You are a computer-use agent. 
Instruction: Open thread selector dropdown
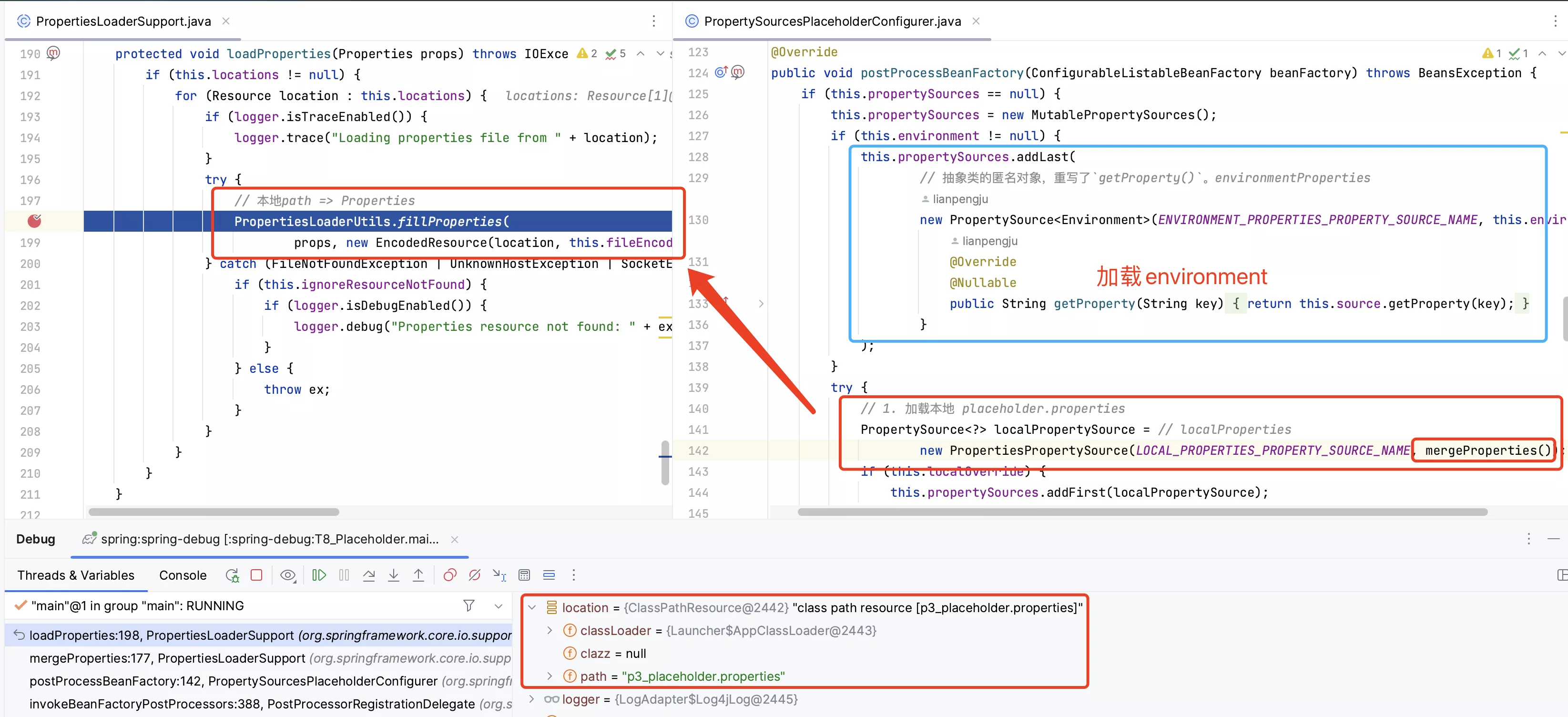coord(499,606)
